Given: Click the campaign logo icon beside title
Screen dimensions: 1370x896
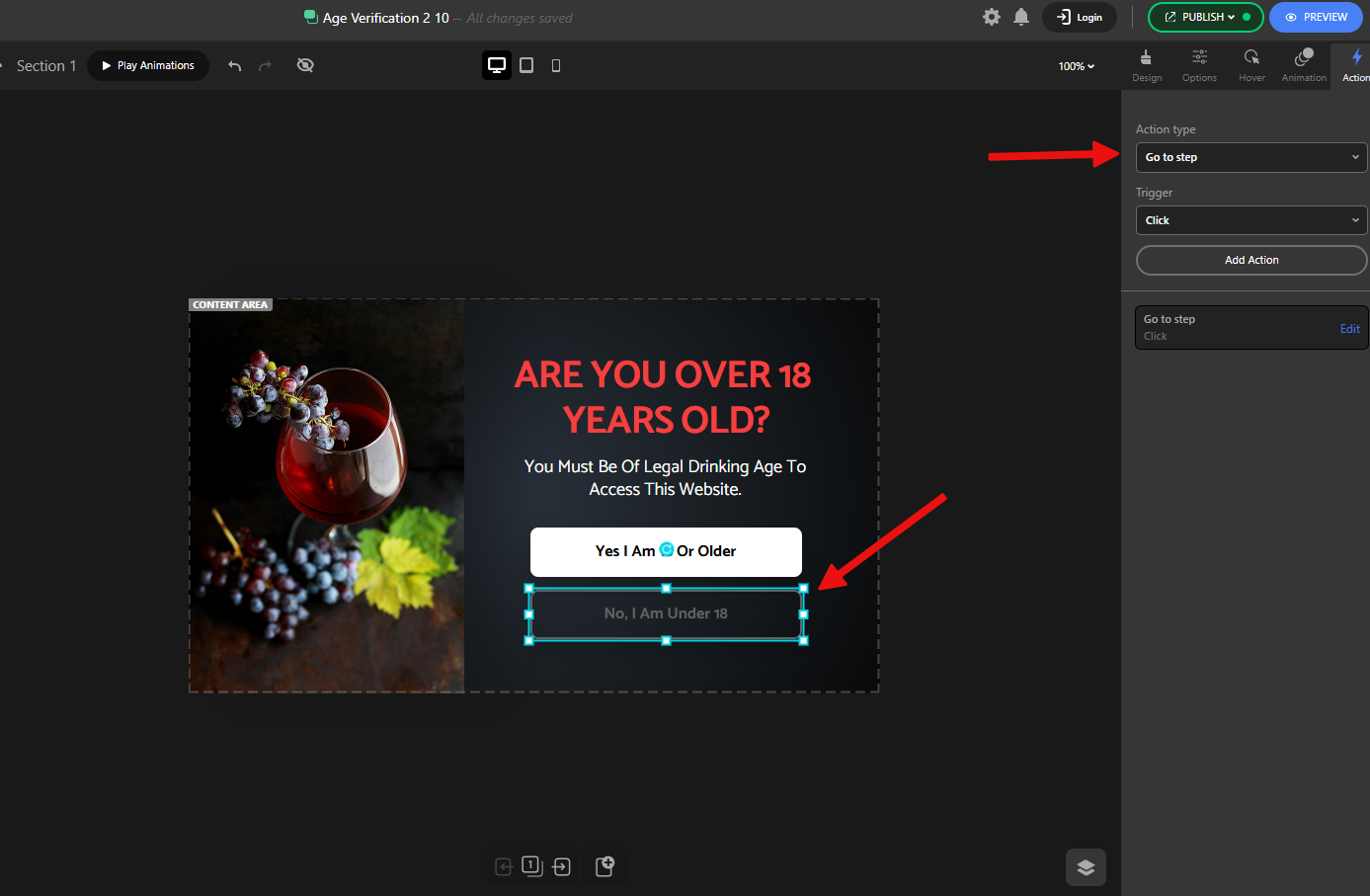Looking at the screenshot, I should [x=311, y=17].
